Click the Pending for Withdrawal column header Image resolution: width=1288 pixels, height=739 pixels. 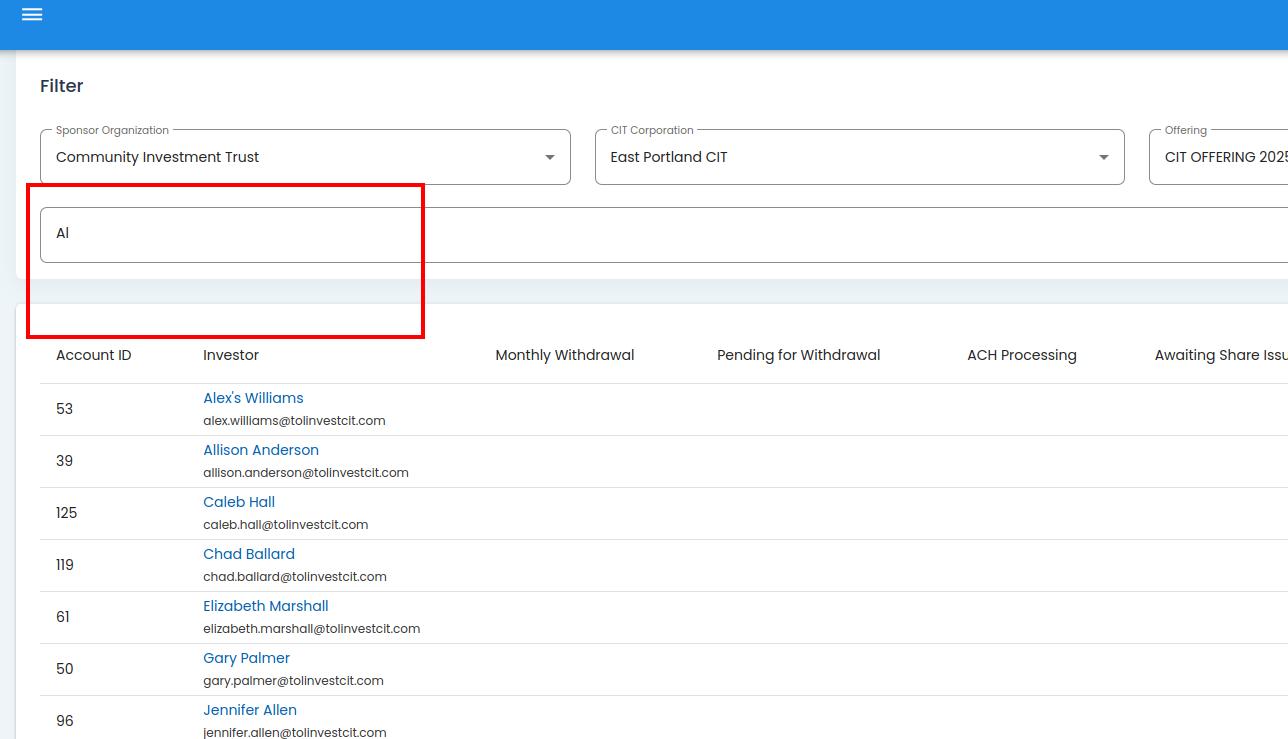tap(799, 355)
